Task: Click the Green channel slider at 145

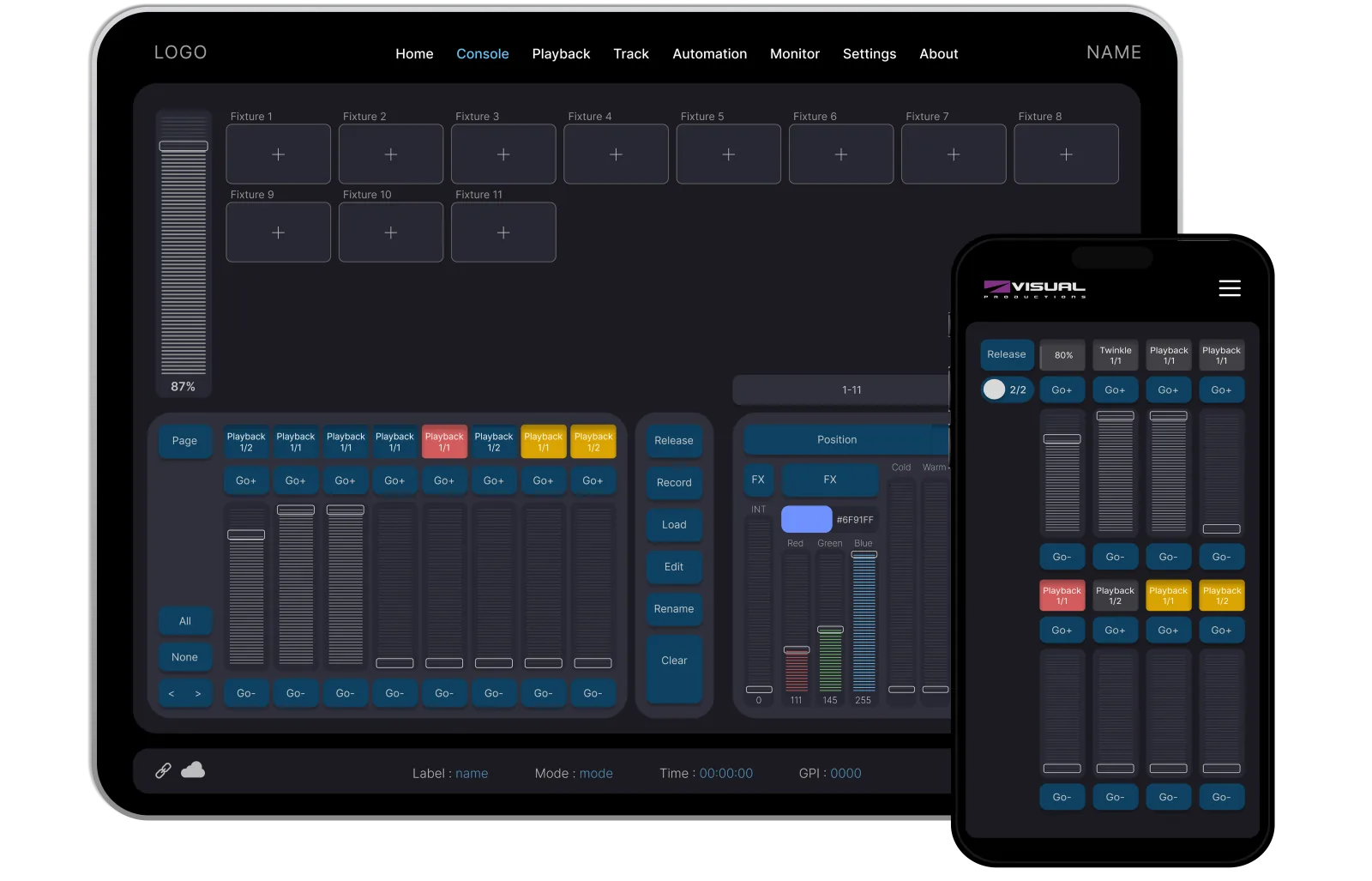Action: pyautogui.click(x=830, y=630)
